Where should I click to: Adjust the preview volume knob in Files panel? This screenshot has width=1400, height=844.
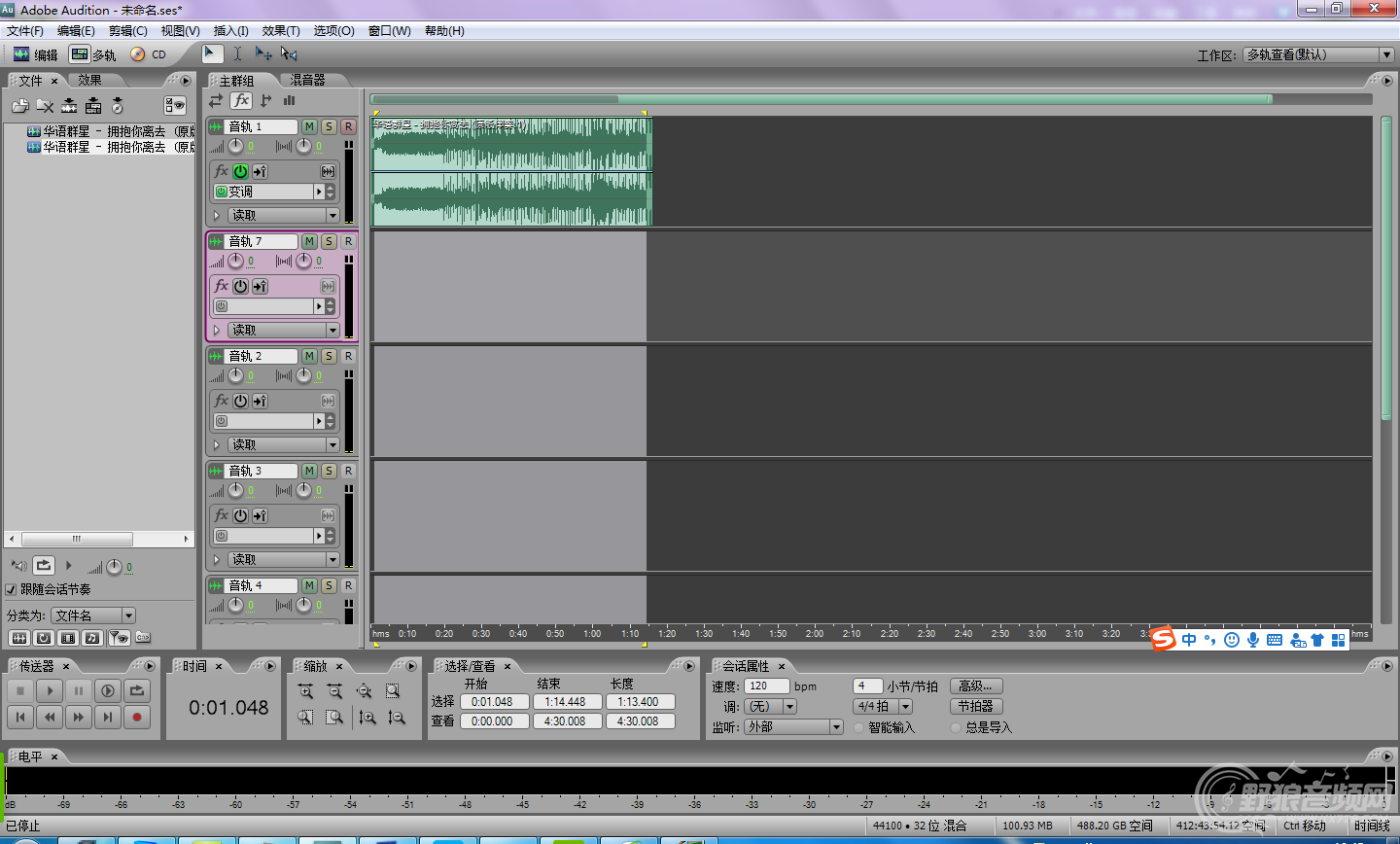click(114, 566)
